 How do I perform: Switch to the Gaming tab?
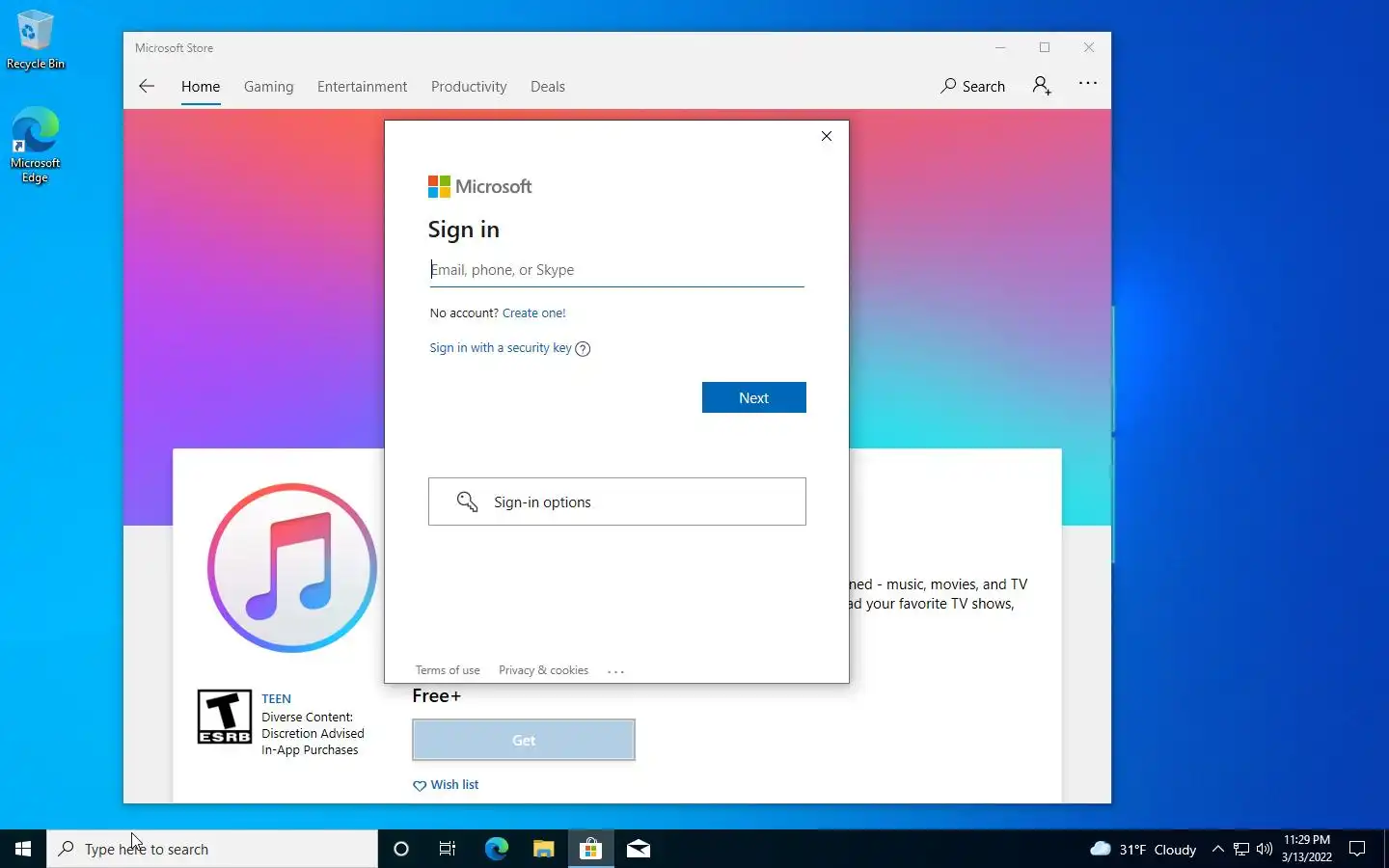[268, 87]
